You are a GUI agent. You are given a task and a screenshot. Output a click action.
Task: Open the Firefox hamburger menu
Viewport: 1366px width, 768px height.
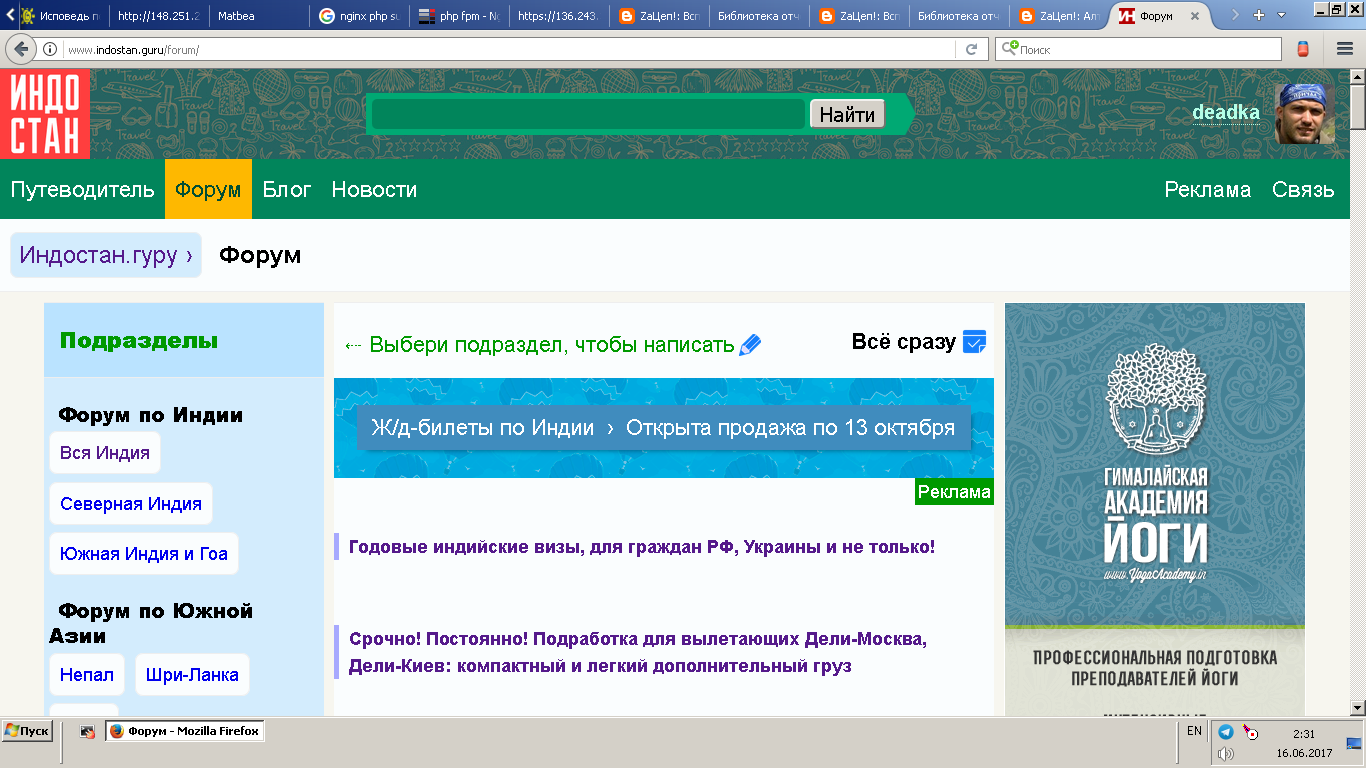point(1345,49)
